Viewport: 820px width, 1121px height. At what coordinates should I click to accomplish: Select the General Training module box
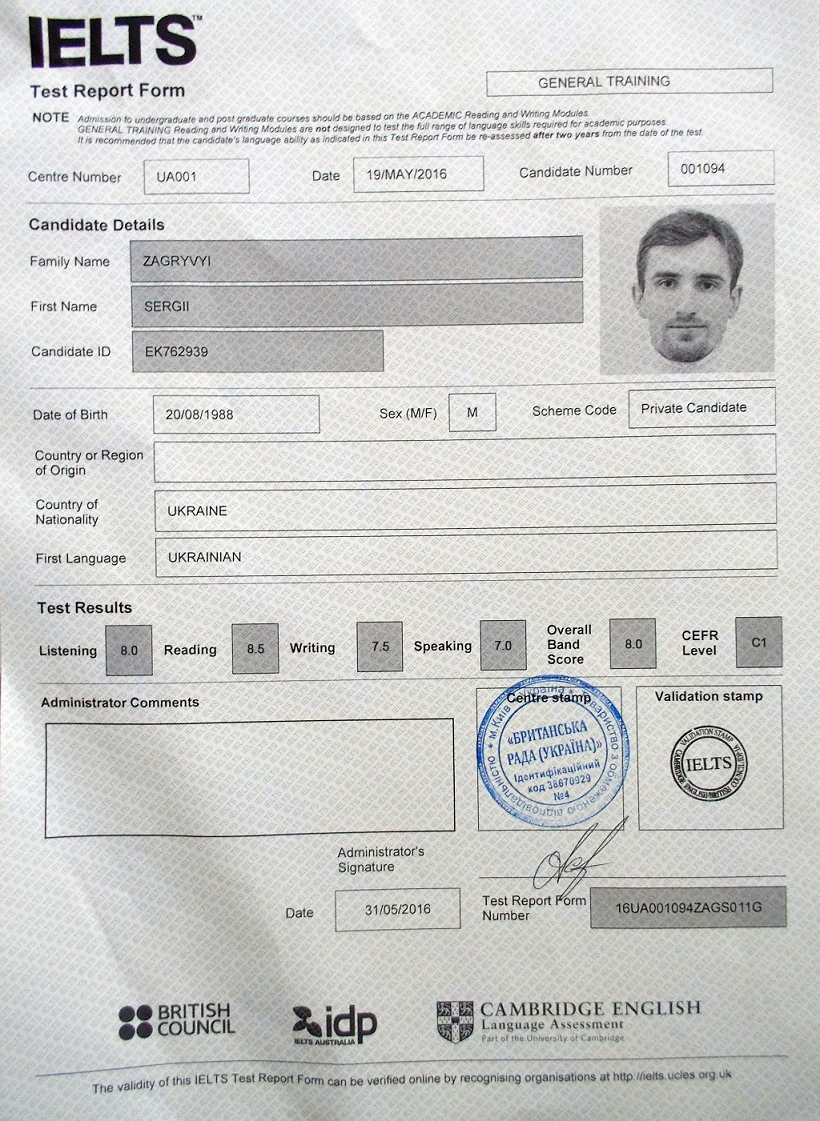(629, 81)
